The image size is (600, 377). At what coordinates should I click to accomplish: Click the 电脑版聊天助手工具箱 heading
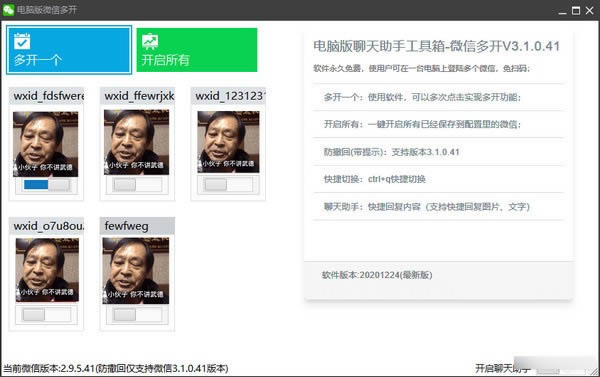[x=436, y=46]
